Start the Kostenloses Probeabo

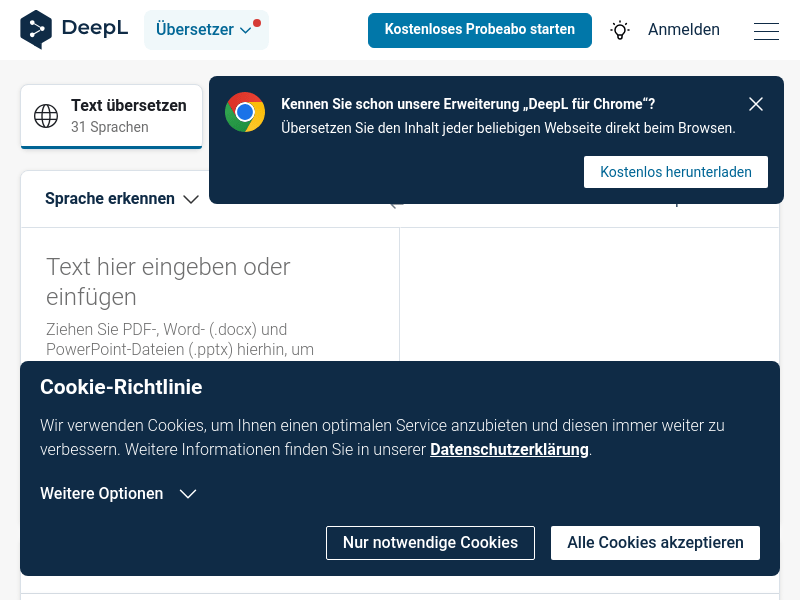point(480,30)
